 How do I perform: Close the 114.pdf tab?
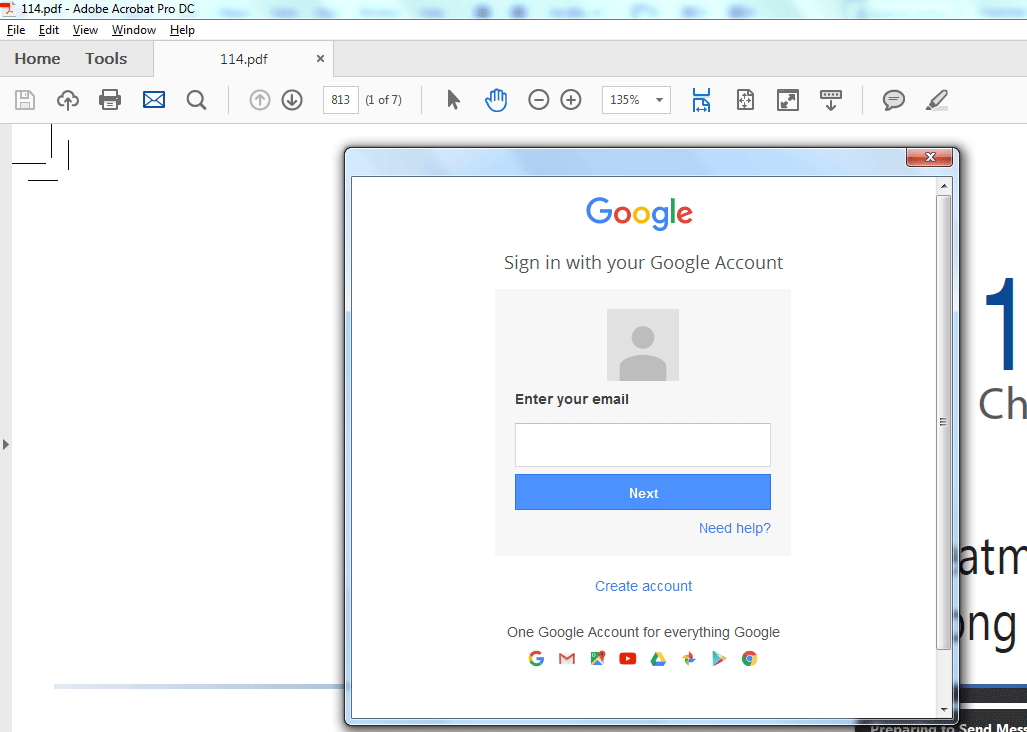click(320, 59)
